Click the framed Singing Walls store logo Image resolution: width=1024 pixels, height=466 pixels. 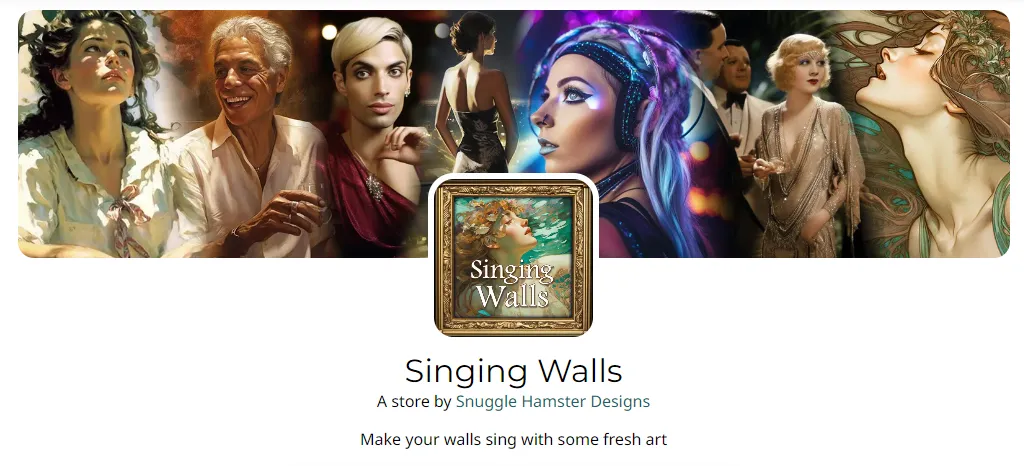(513, 257)
